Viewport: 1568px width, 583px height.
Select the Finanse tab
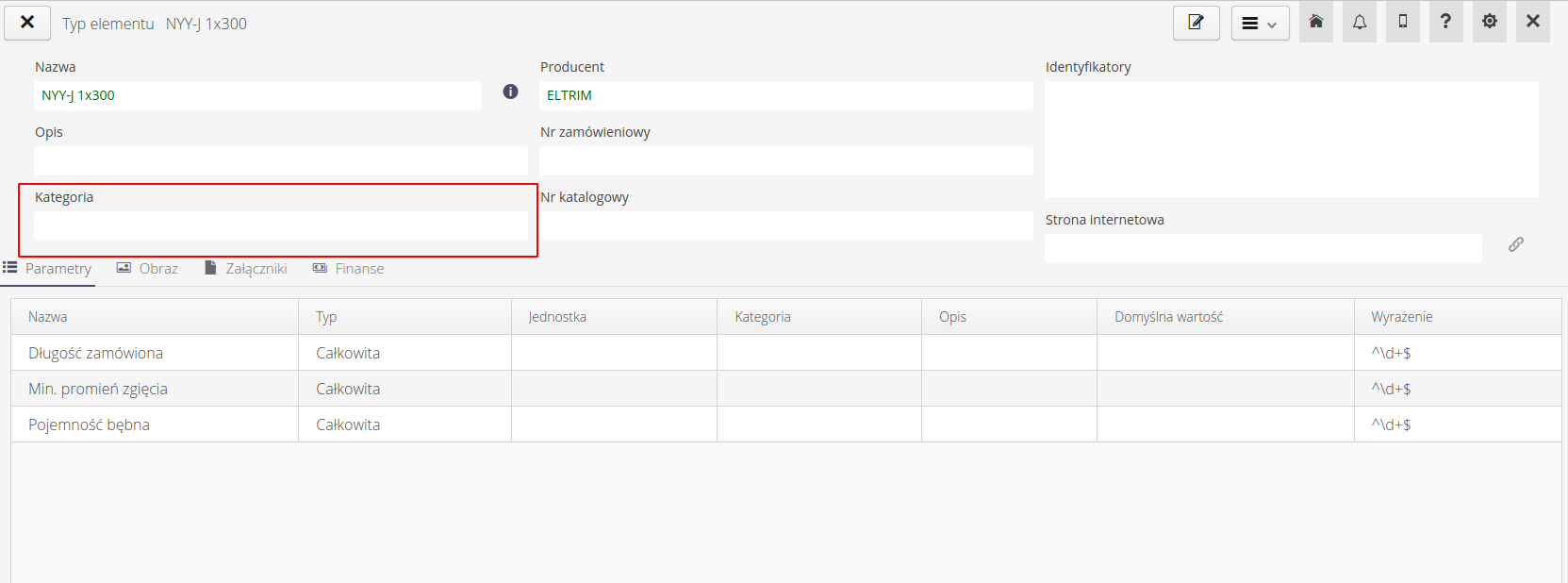point(349,269)
